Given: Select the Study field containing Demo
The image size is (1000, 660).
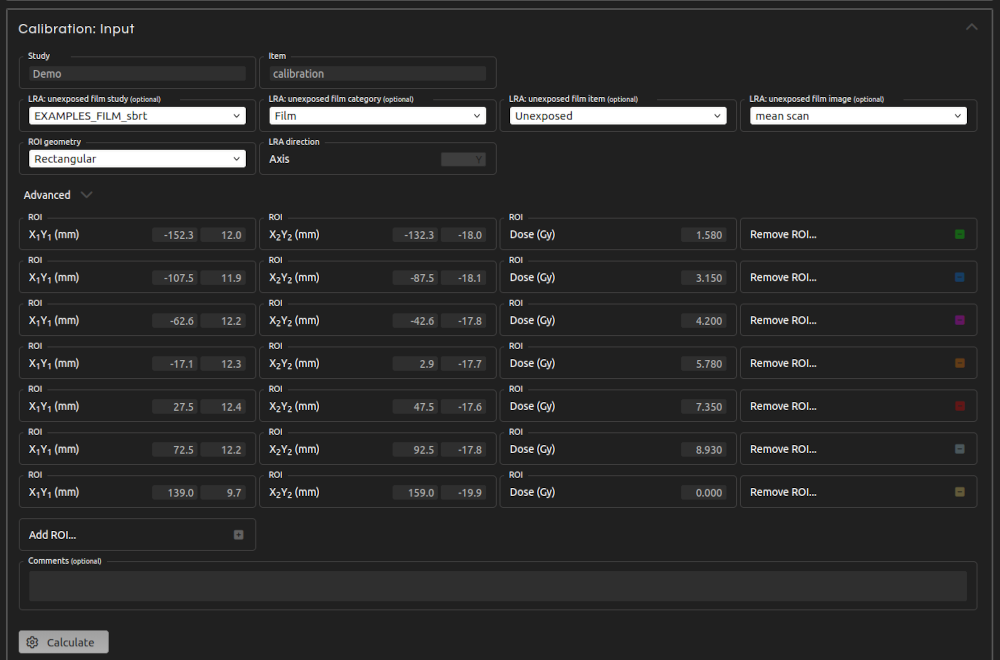Looking at the screenshot, I should (x=137, y=74).
